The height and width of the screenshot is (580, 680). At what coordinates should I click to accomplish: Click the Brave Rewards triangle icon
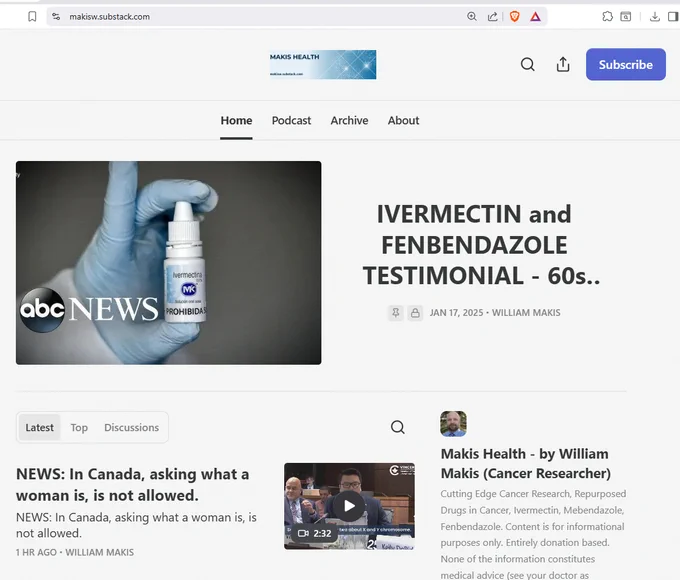[536, 16]
